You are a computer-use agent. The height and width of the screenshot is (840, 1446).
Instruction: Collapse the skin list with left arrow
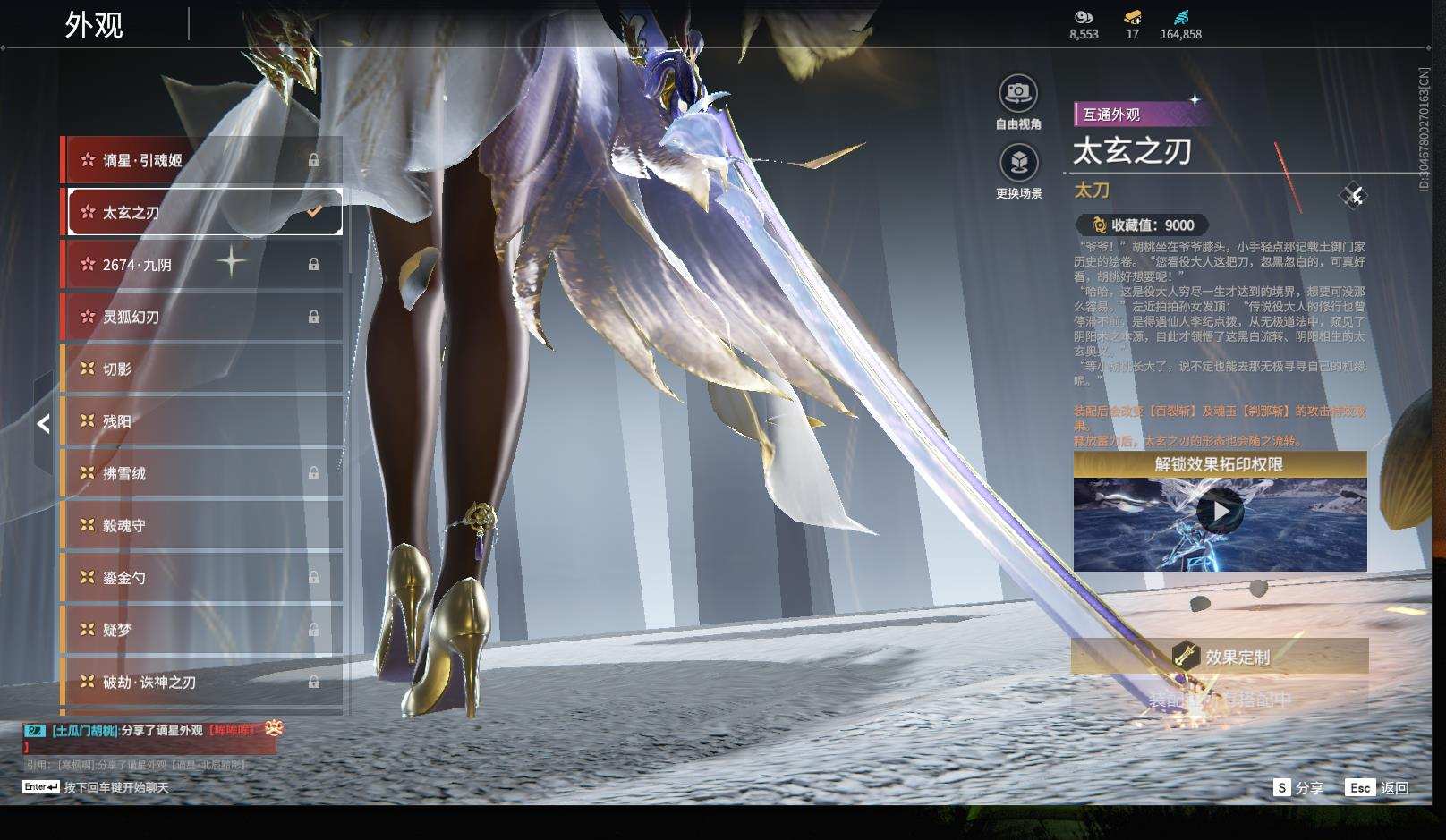pyautogui.click(x=43, y=423)
